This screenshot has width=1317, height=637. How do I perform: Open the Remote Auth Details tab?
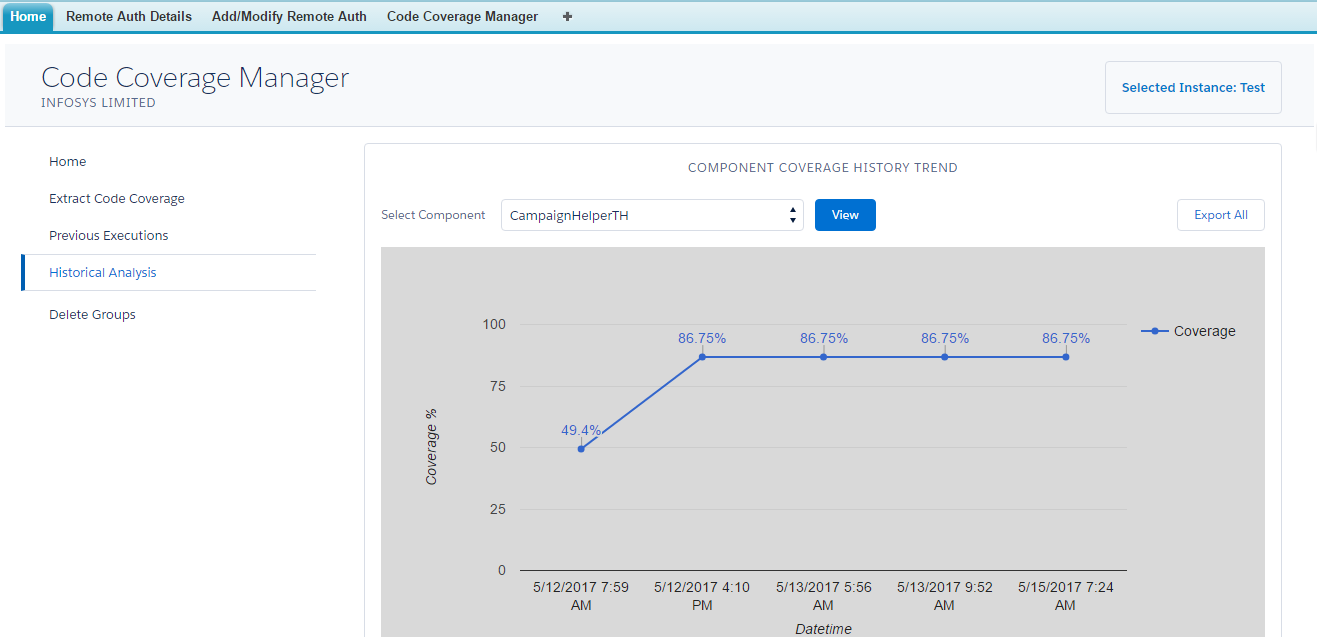[x=129, y=17]
